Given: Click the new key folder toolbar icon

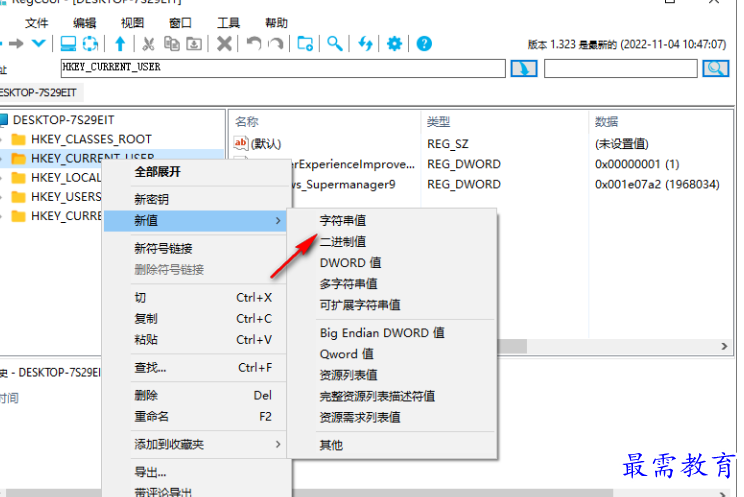Looking at the screenshot, I should click(305, 44).
